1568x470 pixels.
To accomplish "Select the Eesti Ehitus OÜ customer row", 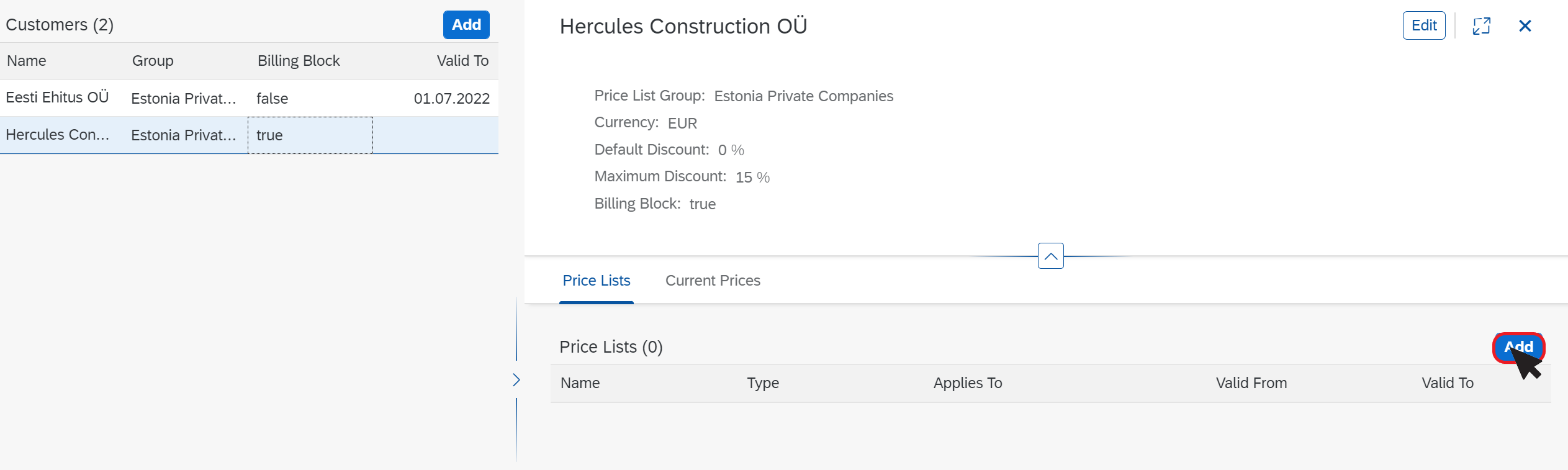I will (x=249, y=98).
